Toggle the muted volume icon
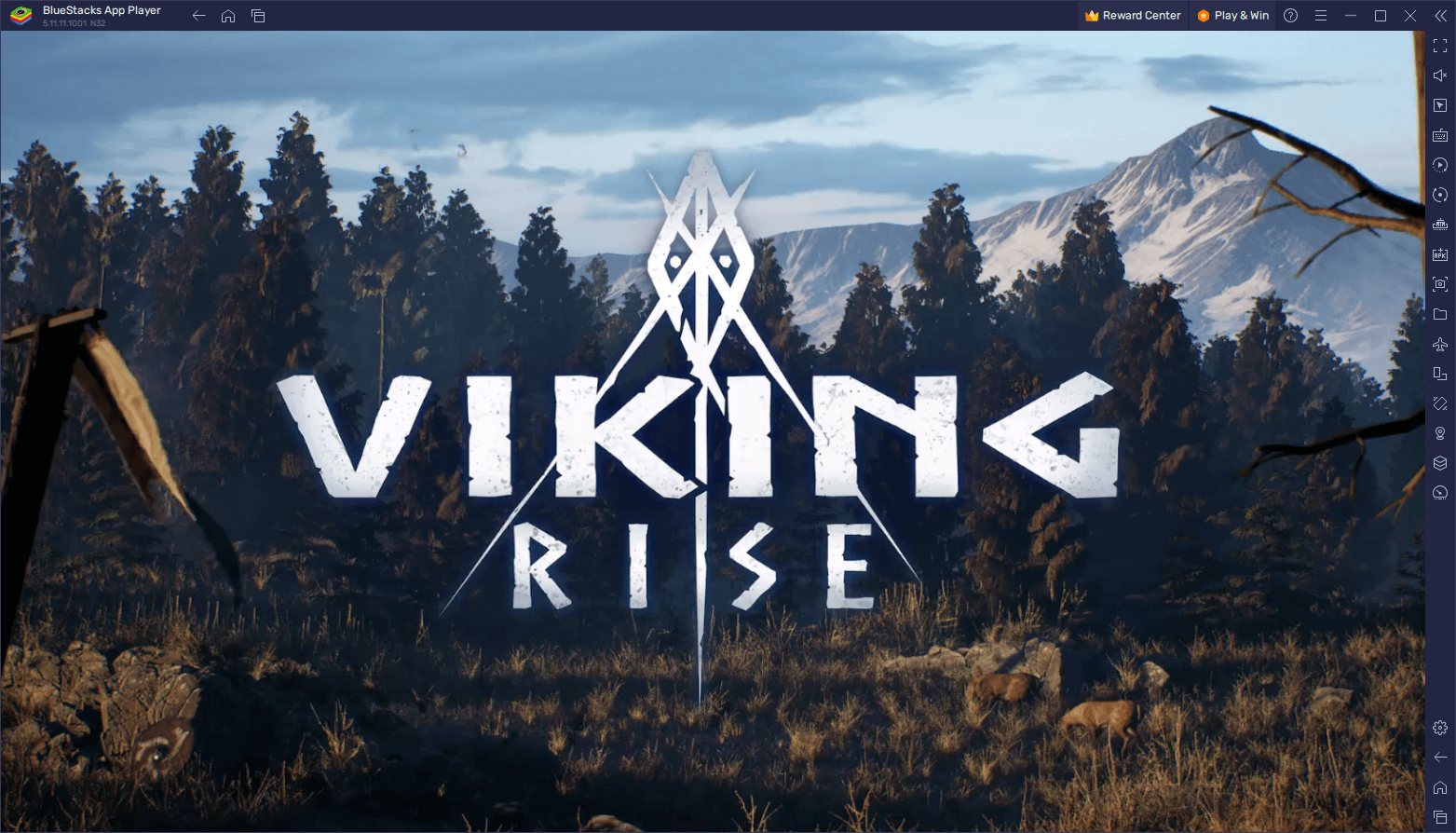1456x833 pixels. click(1440, 75)
